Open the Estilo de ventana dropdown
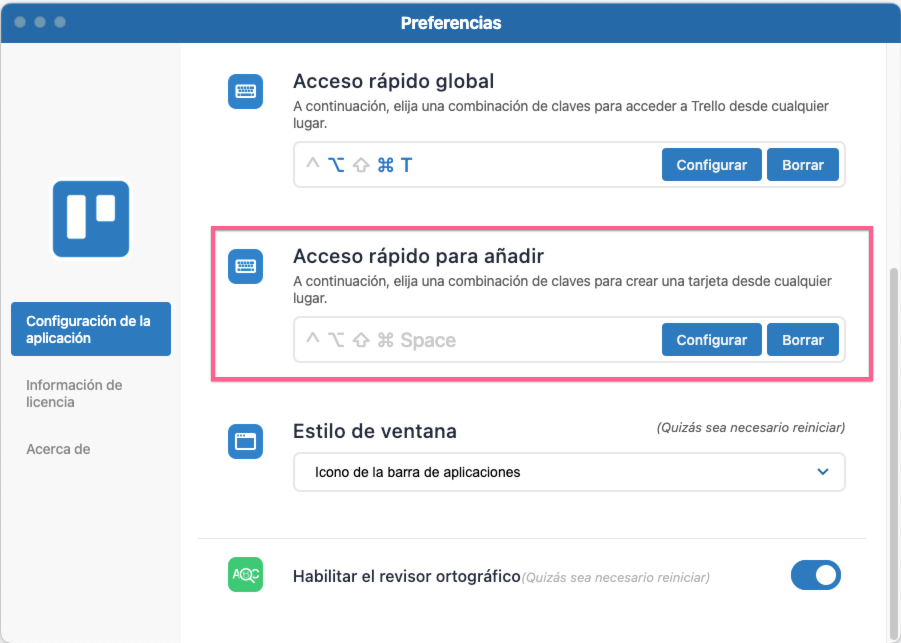Viewport: 901px width, 643px height. click(x=569, y=471)
